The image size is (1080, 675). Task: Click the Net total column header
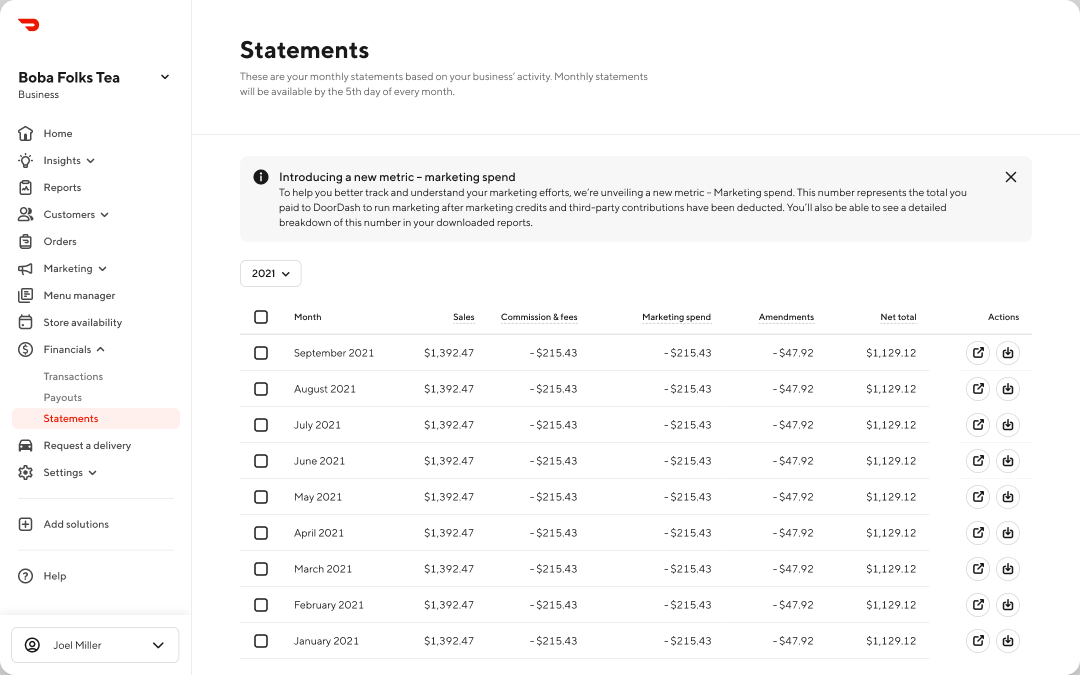[898, 317]
